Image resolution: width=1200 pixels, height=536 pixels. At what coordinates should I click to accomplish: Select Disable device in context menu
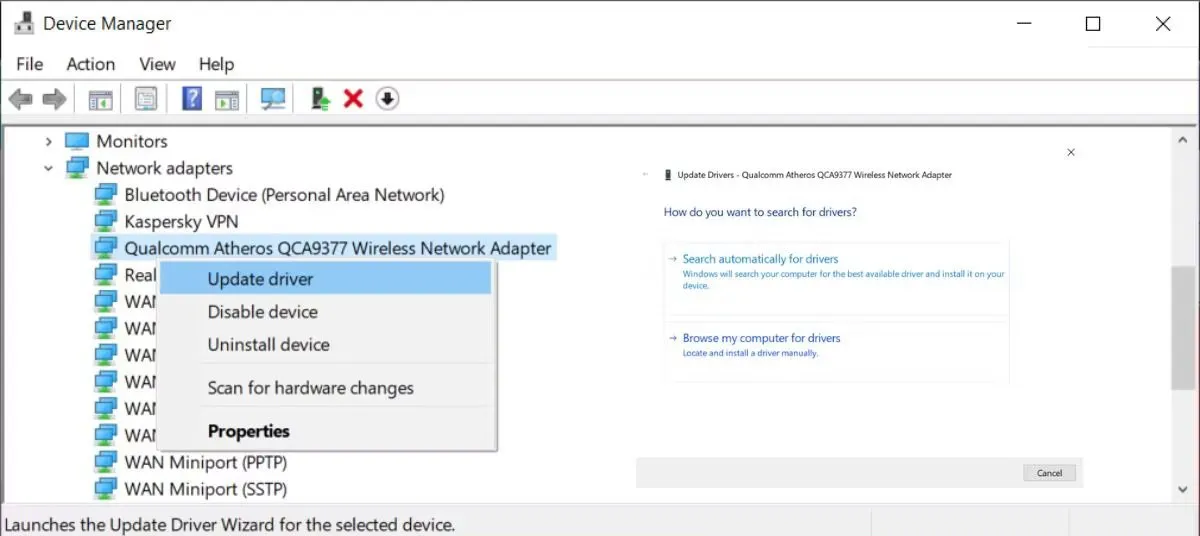[262, 312]
